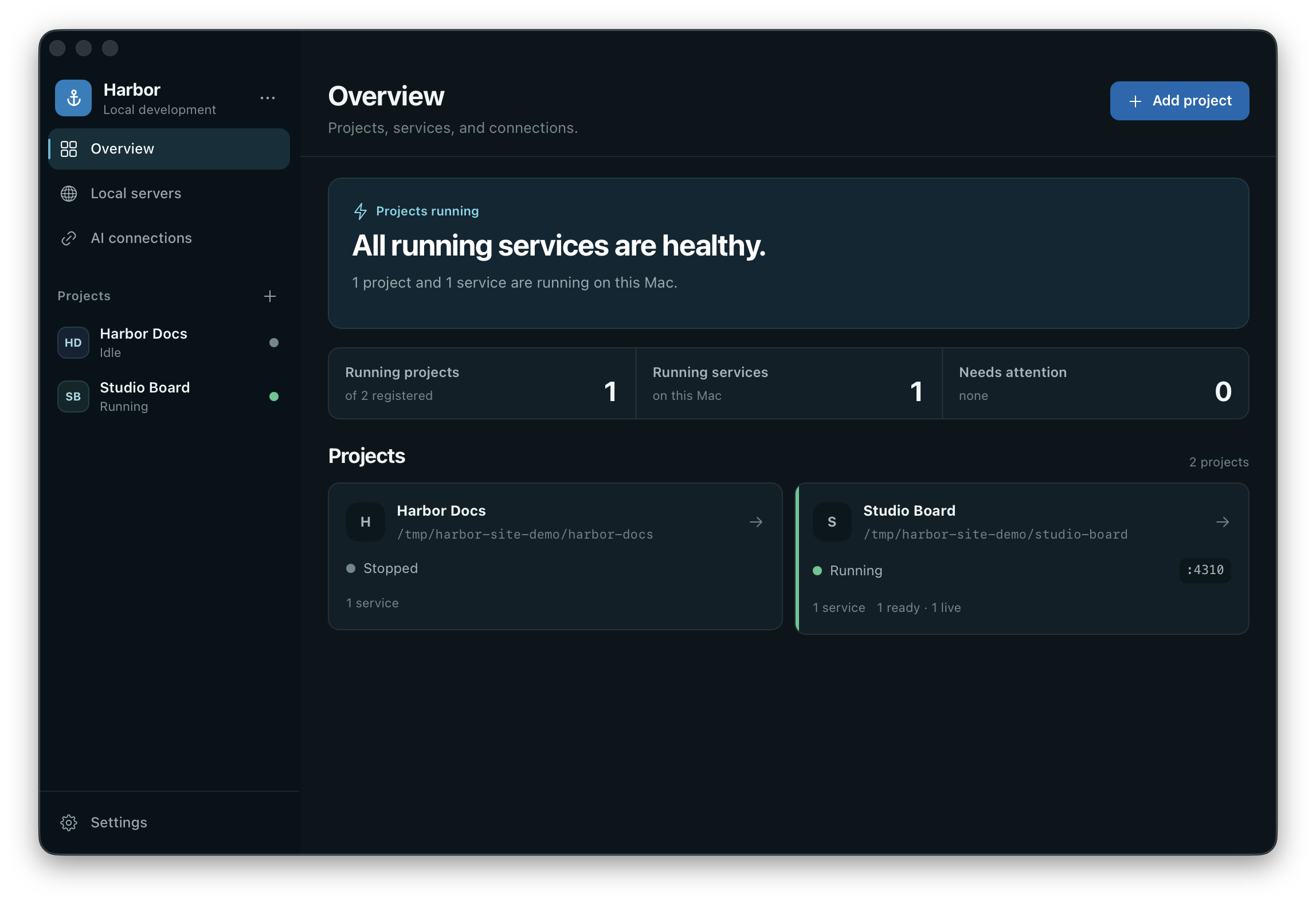This screenshot has width=1316, height=903.
Task: Click the plus icon inside Add project
Action: pyautogui.click(x=1135, y=101)
